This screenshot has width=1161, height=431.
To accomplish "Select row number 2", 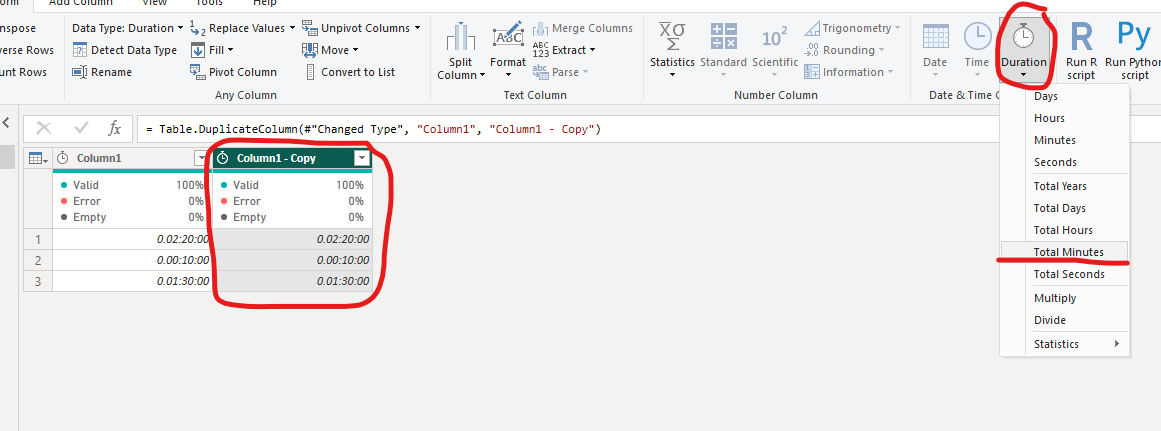I will (x=38, y=261).
